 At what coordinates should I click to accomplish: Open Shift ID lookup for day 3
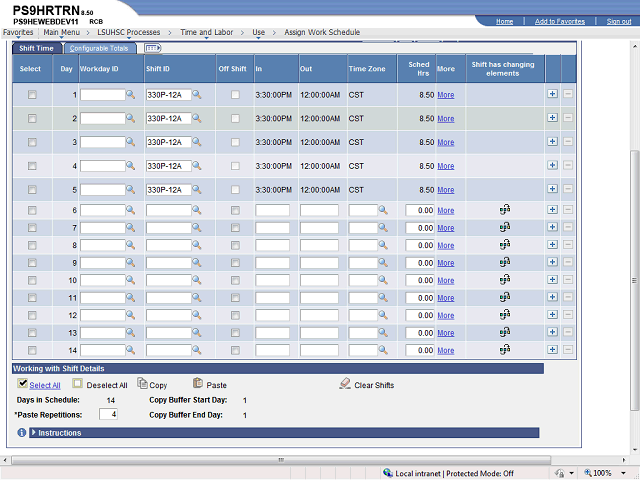point(197,142)
